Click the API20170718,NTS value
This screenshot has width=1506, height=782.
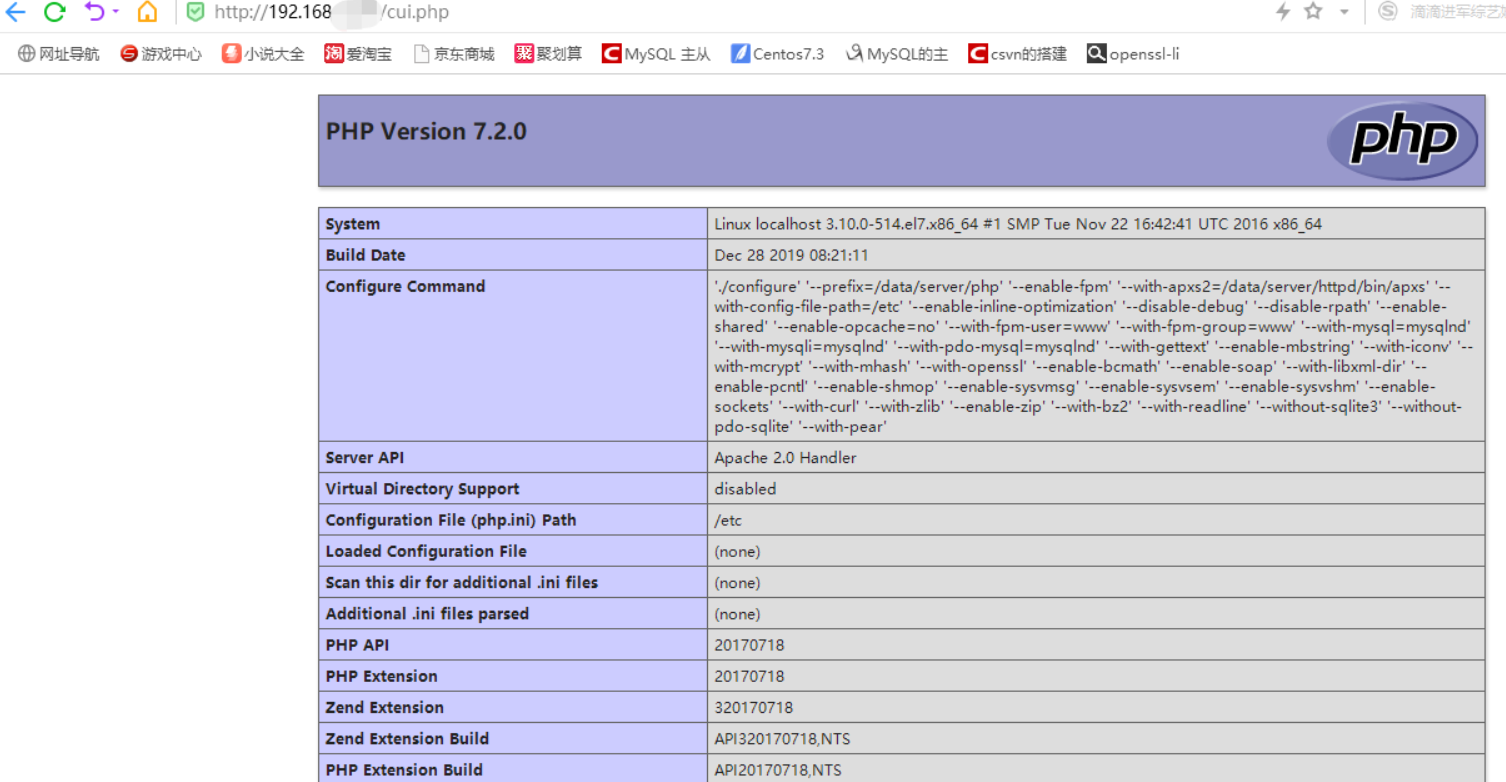pos(778,769)
